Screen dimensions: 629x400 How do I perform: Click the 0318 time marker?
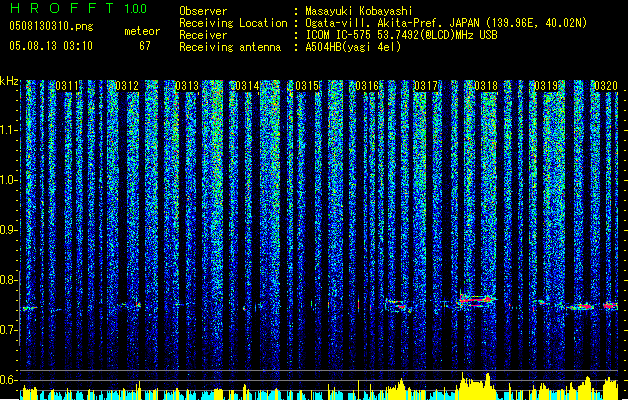point(486,85)
